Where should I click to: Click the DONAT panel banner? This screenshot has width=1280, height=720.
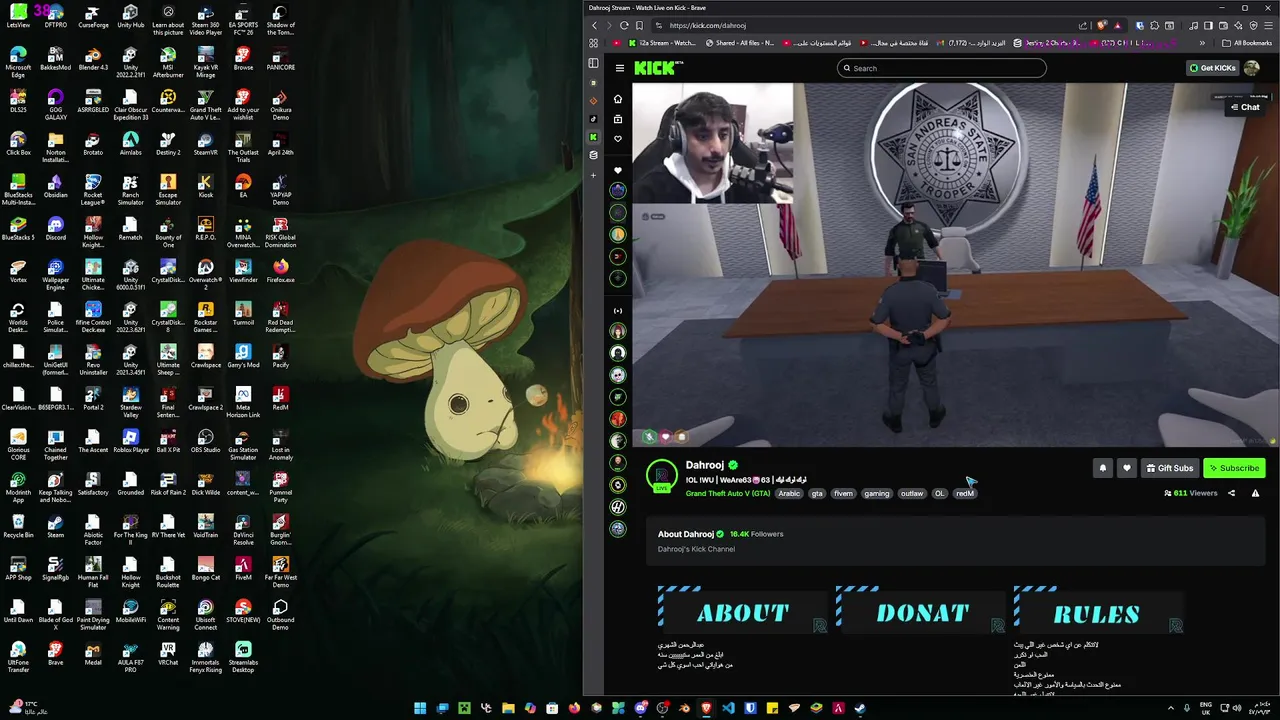point(921,610)
